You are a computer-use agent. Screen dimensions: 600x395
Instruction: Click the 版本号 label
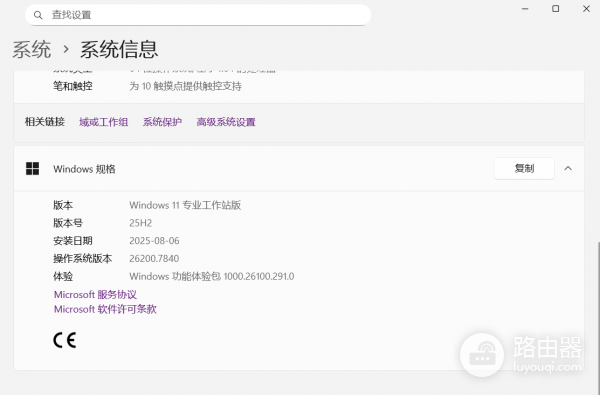(x=68, y=223)
